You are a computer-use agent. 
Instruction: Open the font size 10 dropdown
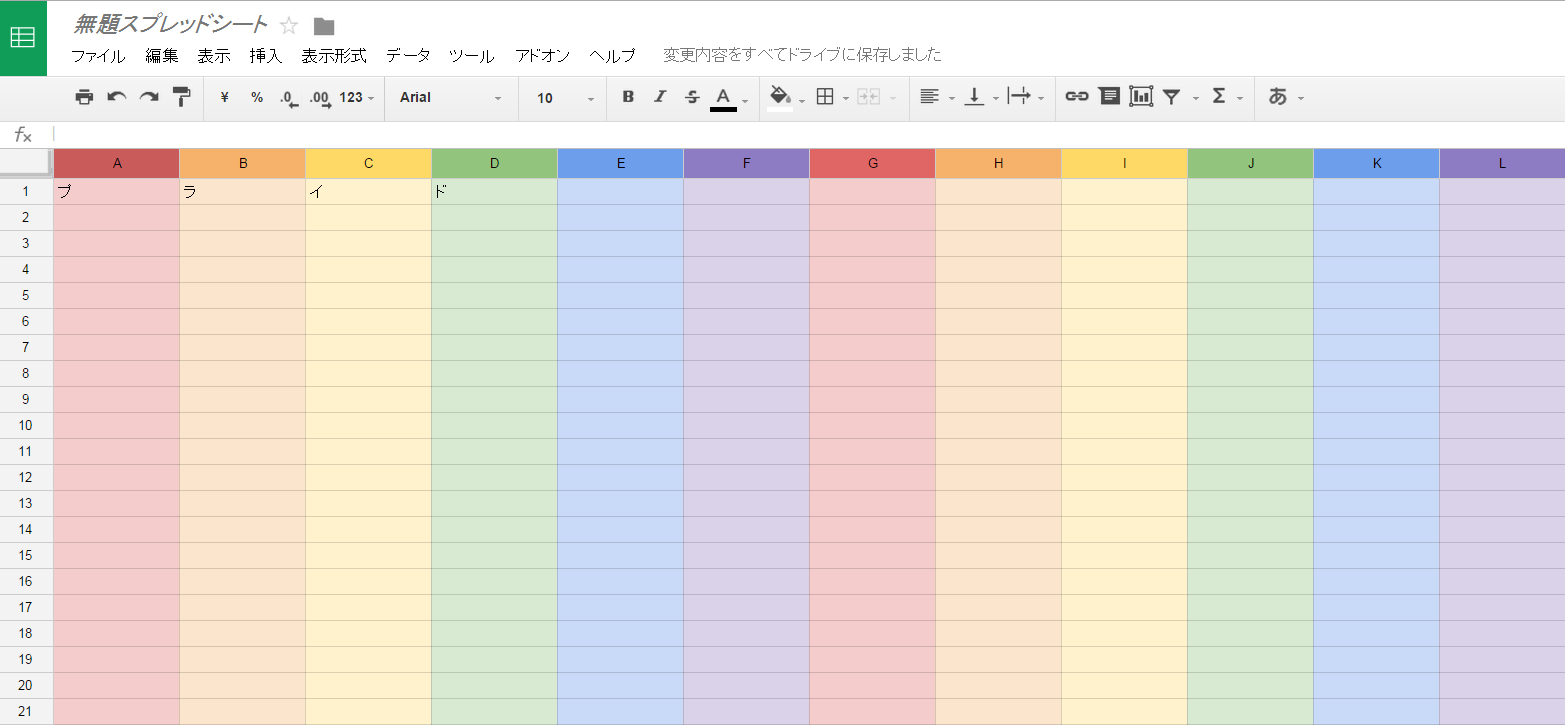(565, 98)
